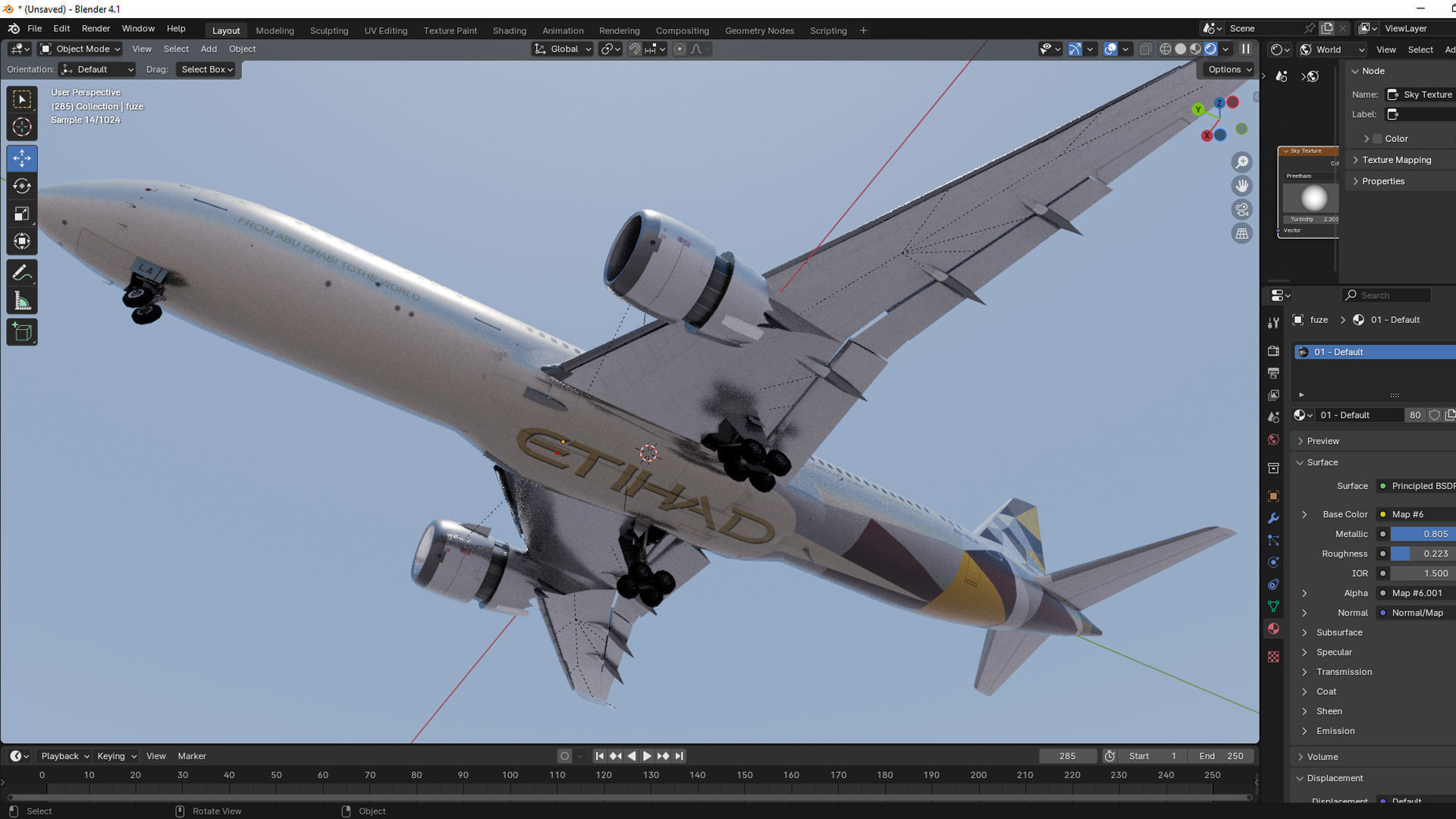The height and width of the screenshot is (819, 1456).
Task: Select the Measure tool
Action: pos(22,302)
